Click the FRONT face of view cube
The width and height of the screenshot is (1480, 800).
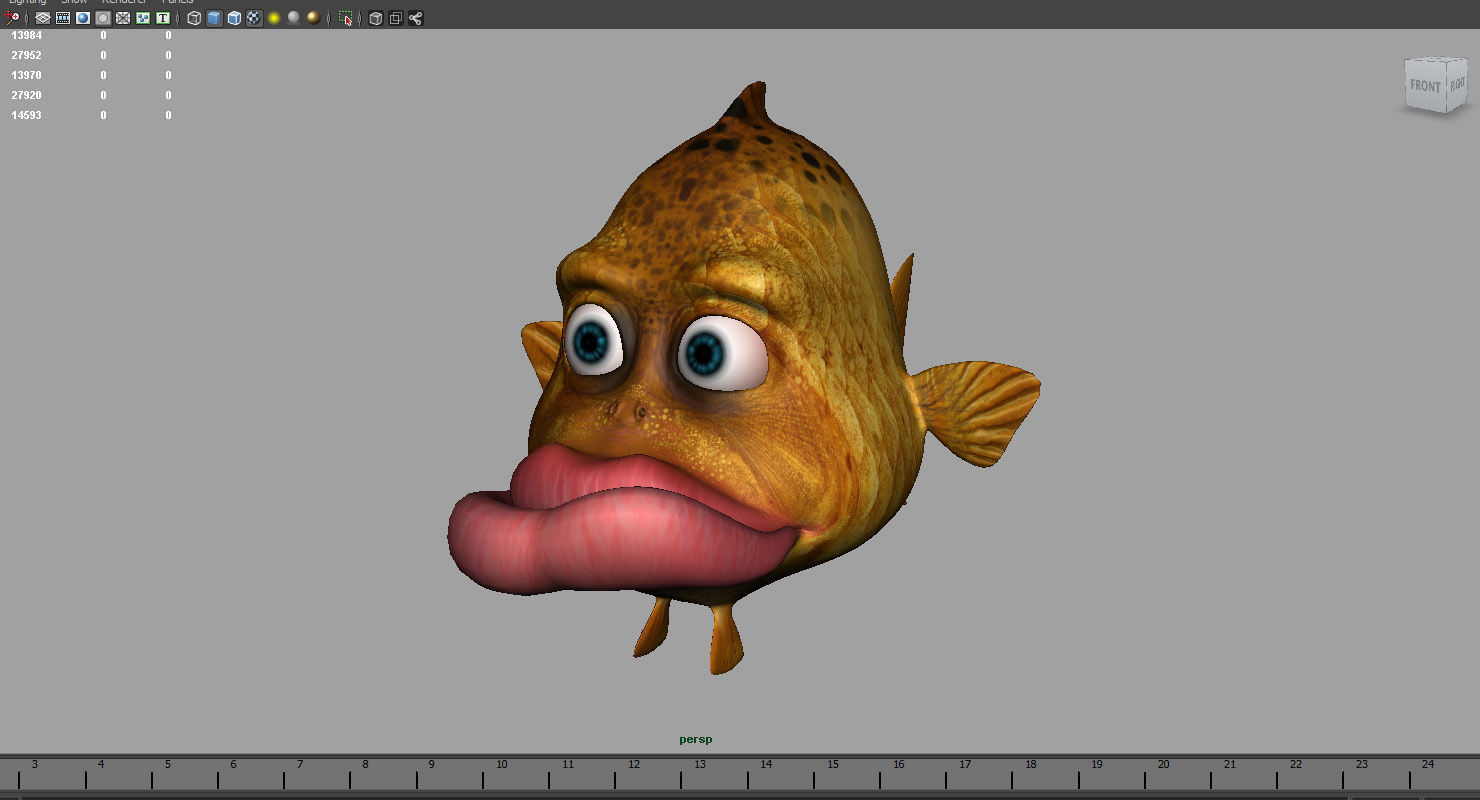pos(1425,86)
